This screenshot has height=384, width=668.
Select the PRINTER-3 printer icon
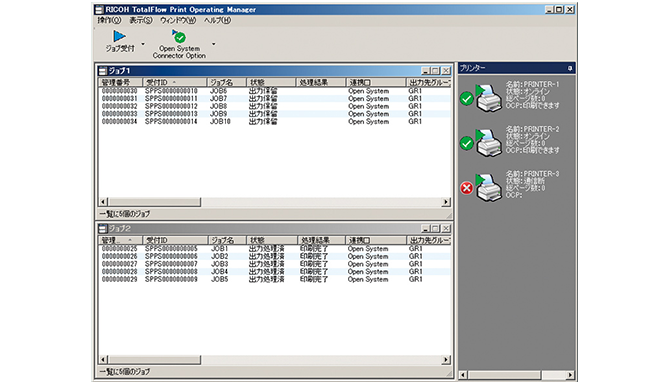(489, 188)
